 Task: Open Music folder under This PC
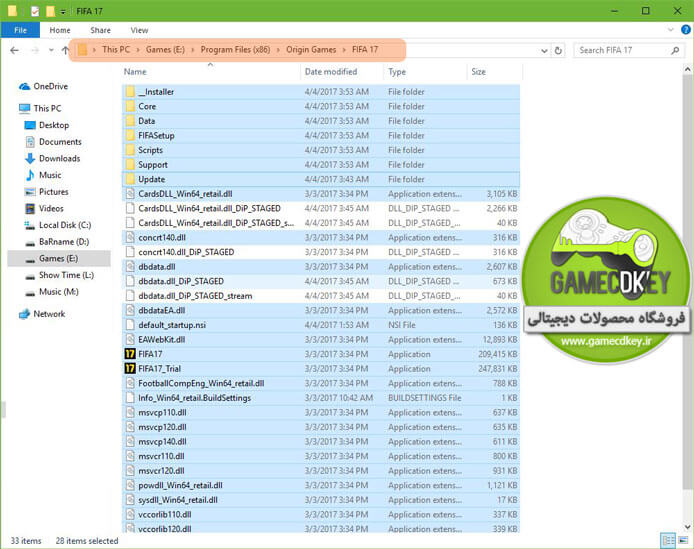click(x=43, y=175)
